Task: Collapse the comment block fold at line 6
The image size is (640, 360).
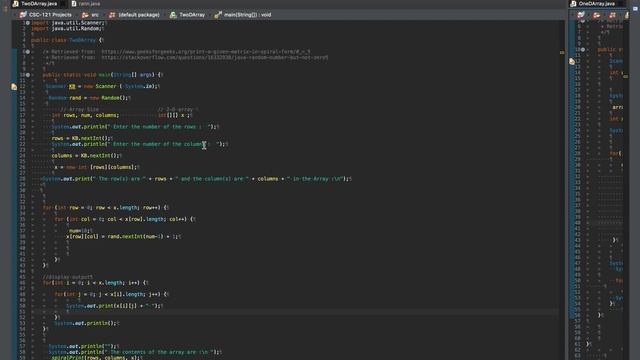Action: [28, 52]
